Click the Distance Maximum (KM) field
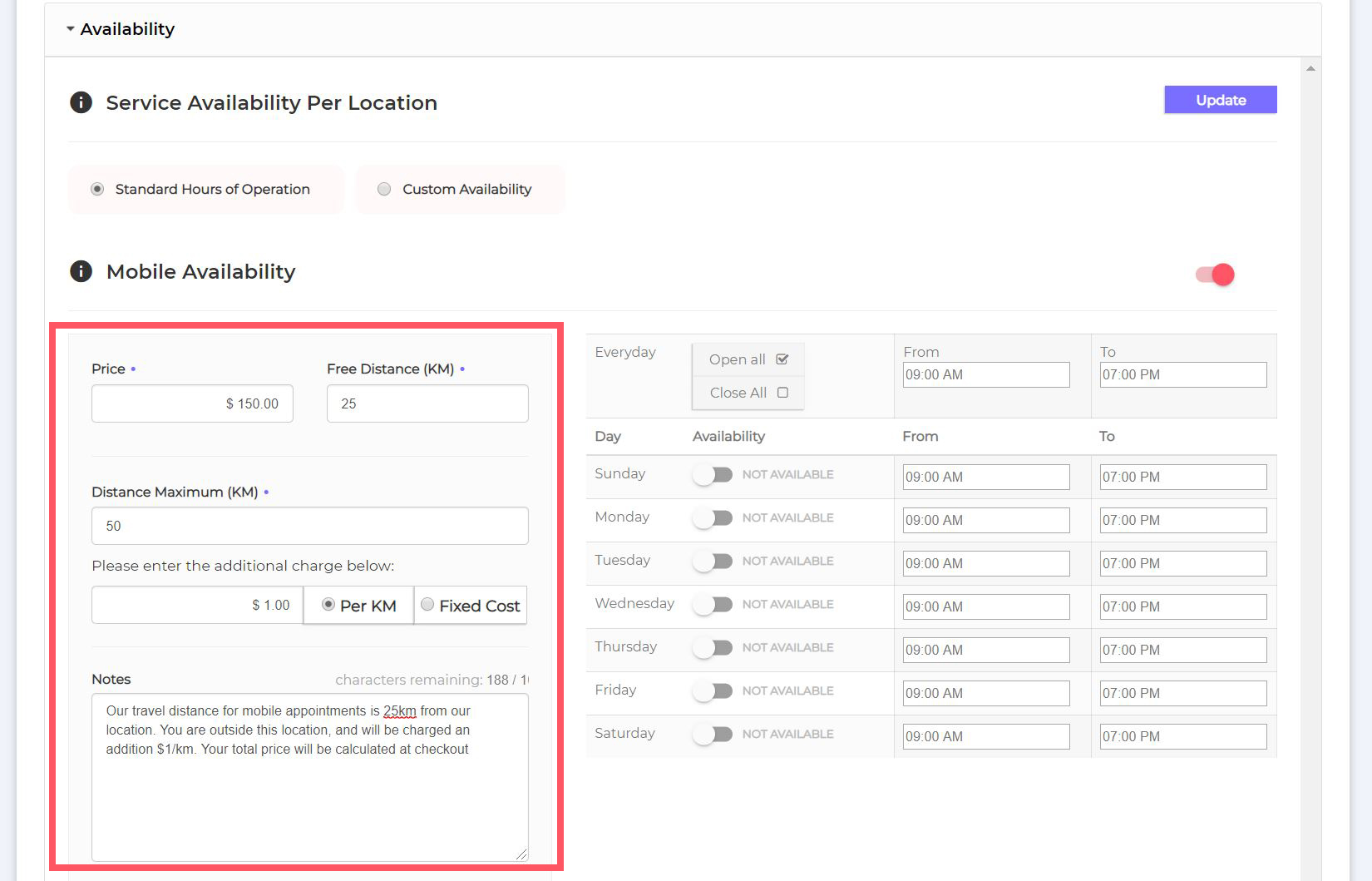The width and height of the screenshot is (1372, 881). [309, 526]
